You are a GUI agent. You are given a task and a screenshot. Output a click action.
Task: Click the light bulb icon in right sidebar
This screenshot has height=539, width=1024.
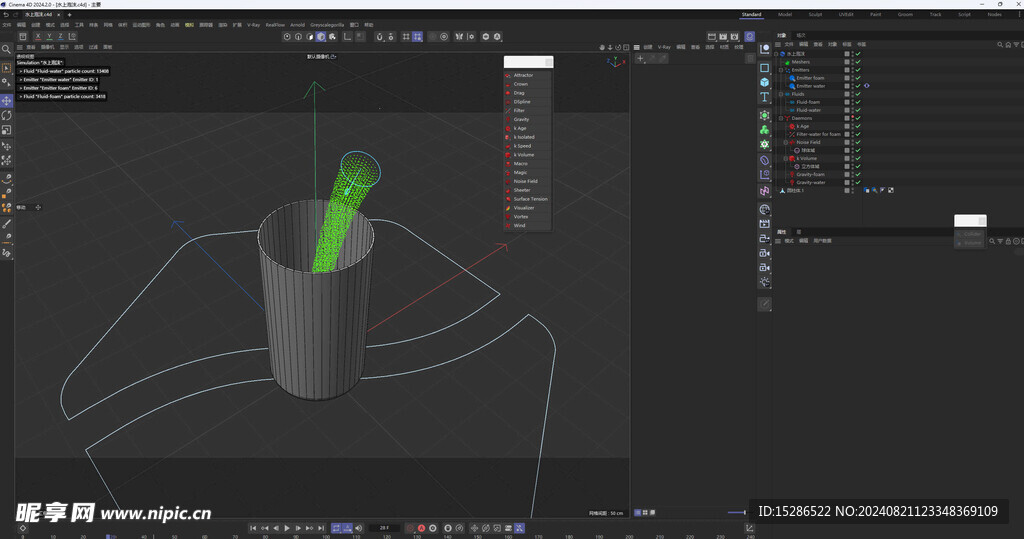(x=765, y=282)
